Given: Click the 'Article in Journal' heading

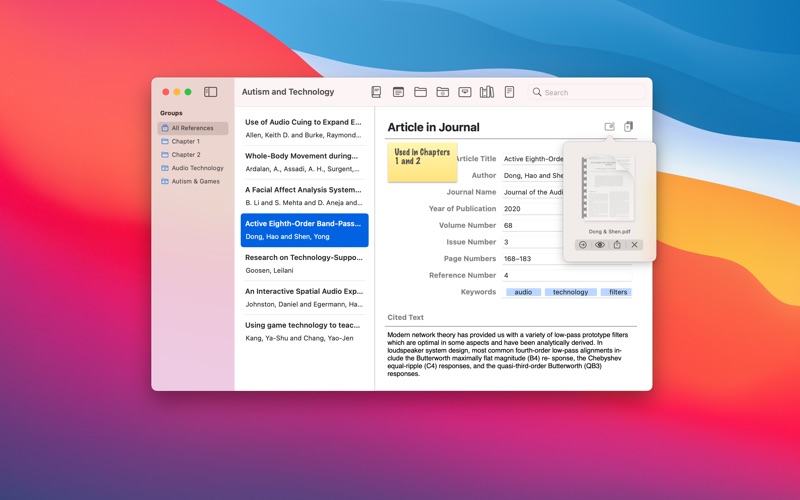Looking at the screenshot, I should 433,127.
